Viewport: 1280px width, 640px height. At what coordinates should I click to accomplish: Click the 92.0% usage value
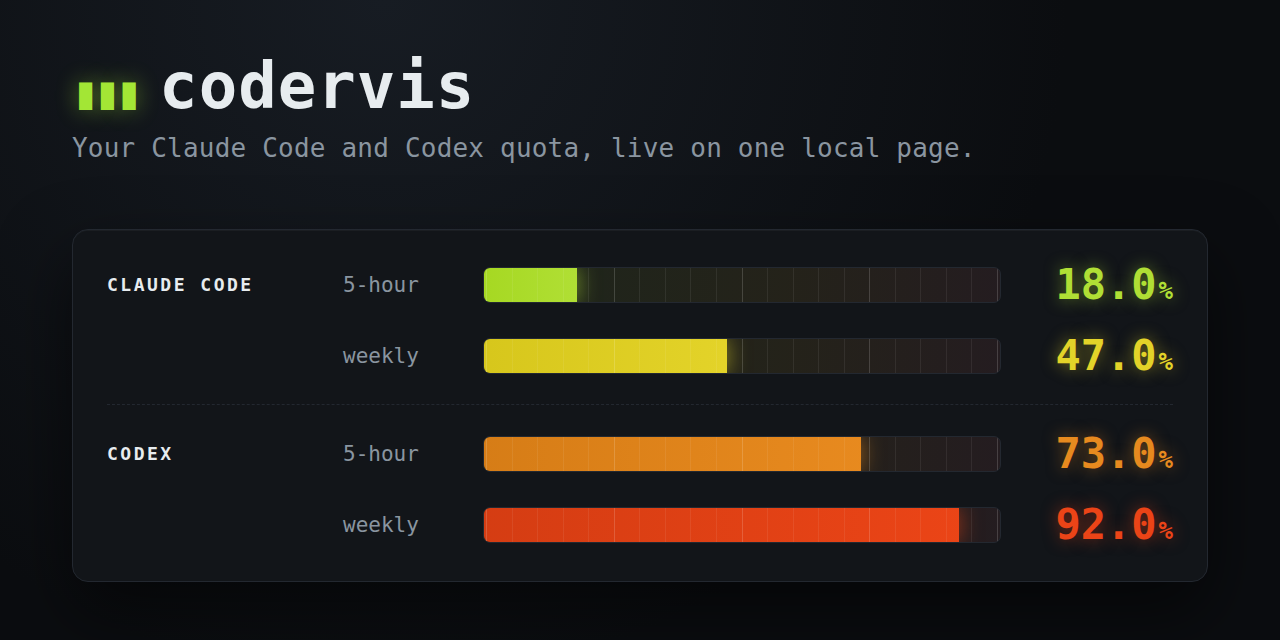point(1114,525)
